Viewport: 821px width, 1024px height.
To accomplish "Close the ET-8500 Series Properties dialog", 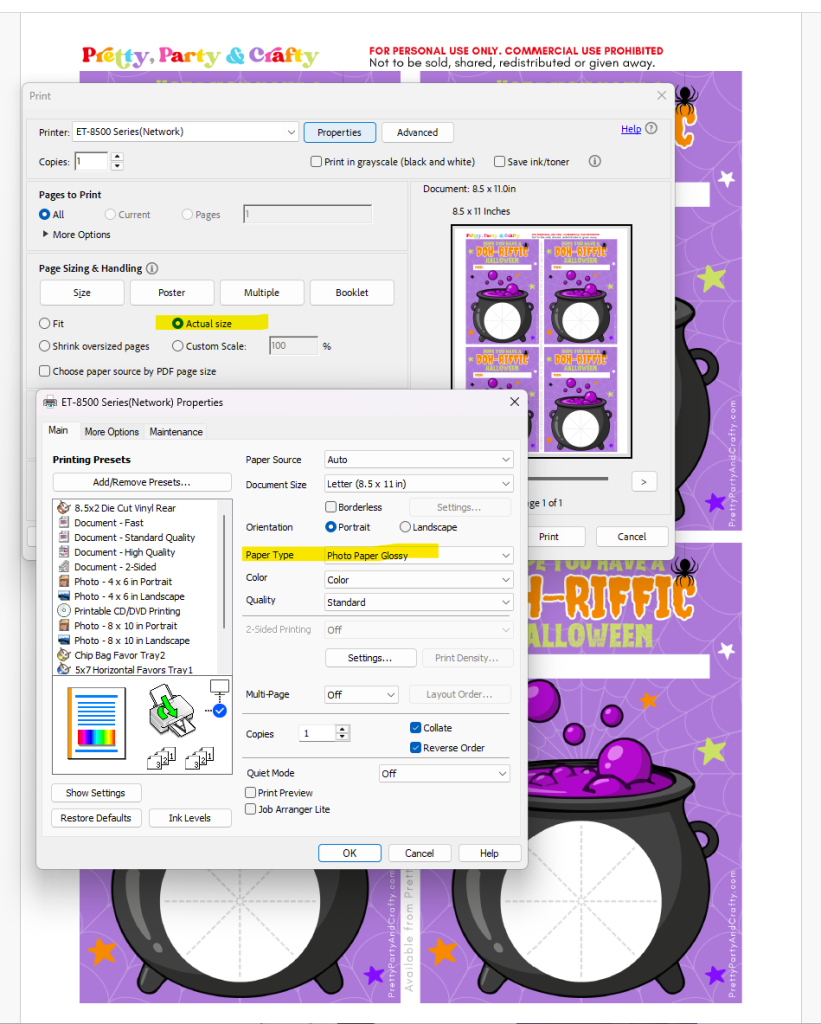I will click(515, 402).
